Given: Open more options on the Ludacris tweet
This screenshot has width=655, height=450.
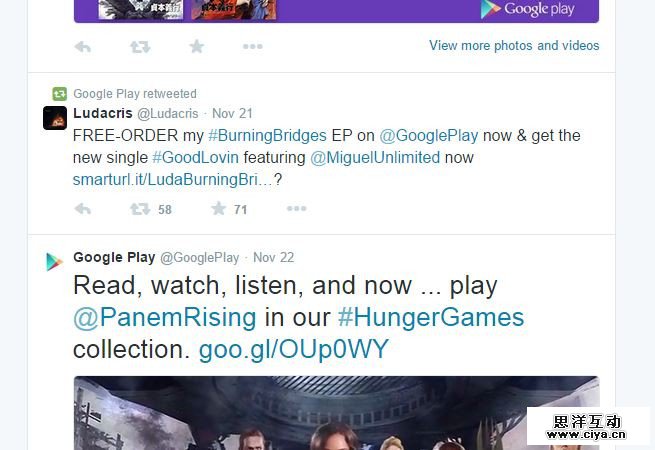Looking at the screenshot, I should click(297, 208).
